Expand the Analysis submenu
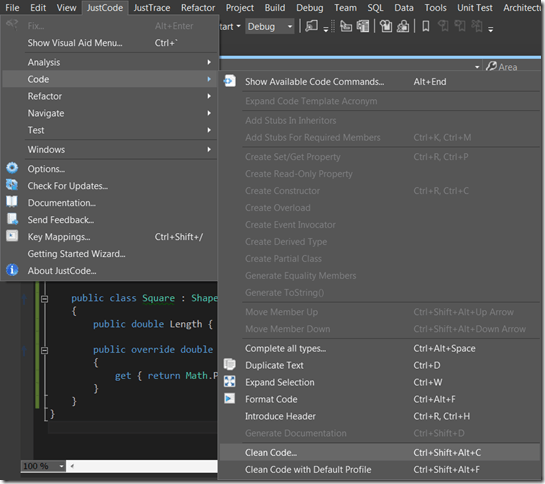Viewport: 545px width, 484px height. pyautogui.click(x=110, y=62)
